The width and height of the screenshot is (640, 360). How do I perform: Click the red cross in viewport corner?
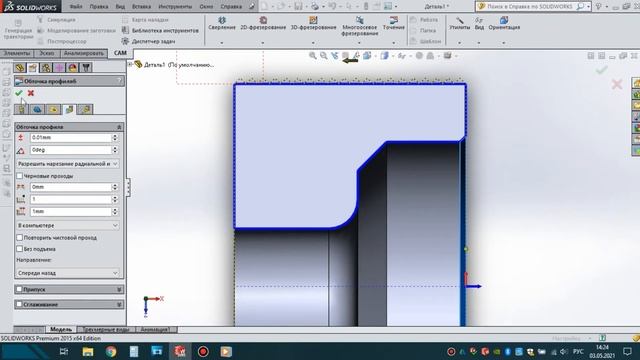(617, 84)
